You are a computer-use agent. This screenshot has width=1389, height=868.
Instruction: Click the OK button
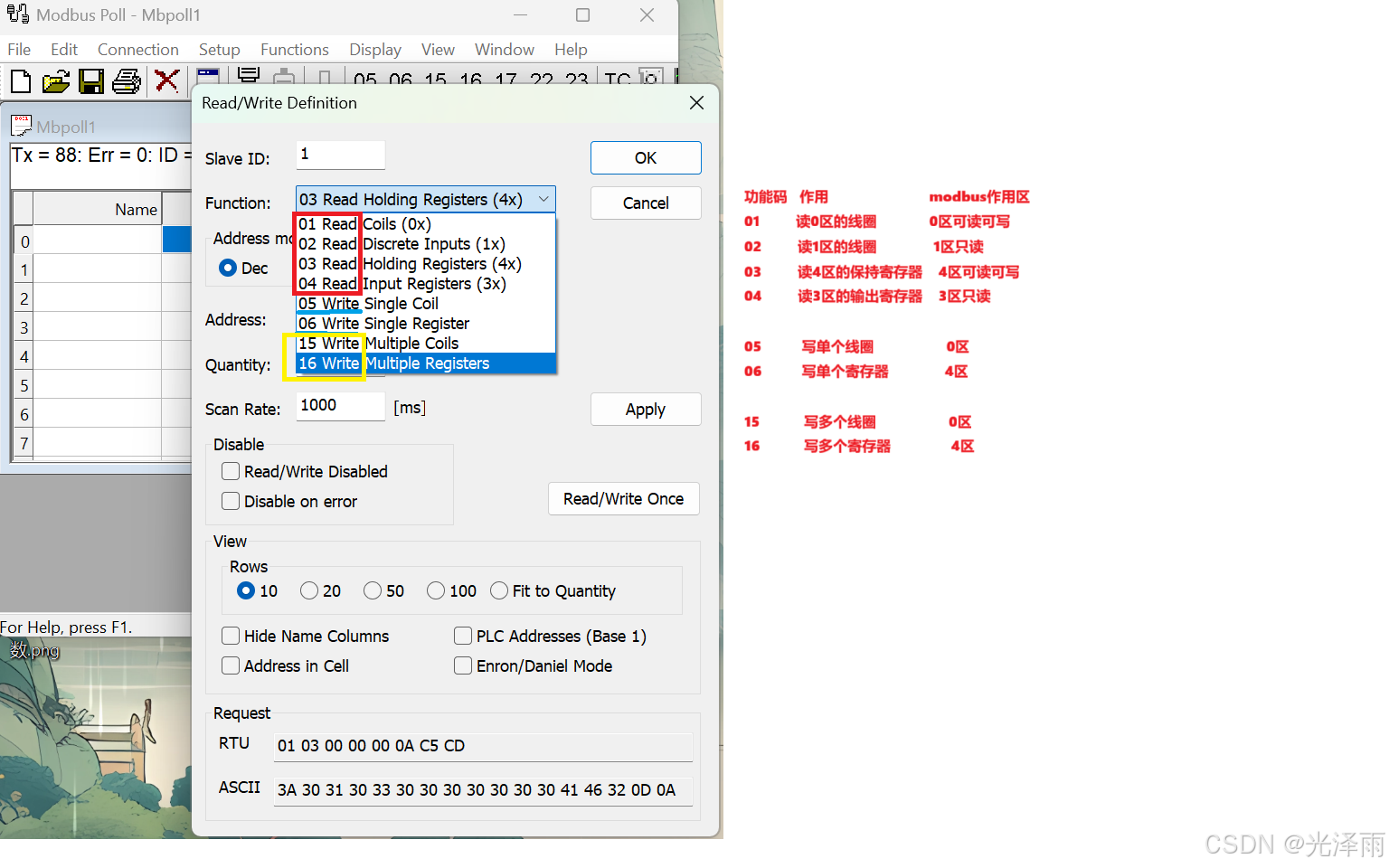point(646,157)
